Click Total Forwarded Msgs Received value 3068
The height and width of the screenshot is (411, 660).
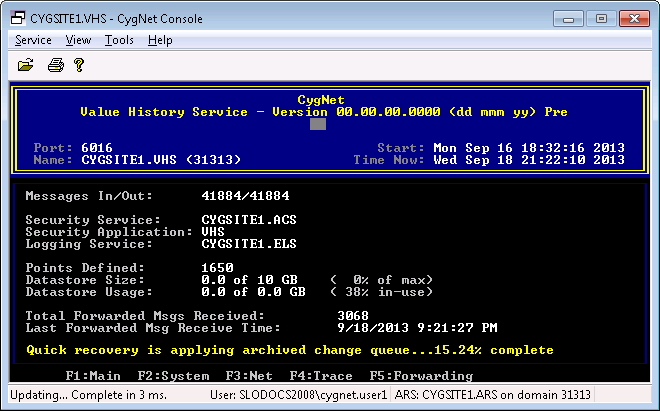coord(353,316)
